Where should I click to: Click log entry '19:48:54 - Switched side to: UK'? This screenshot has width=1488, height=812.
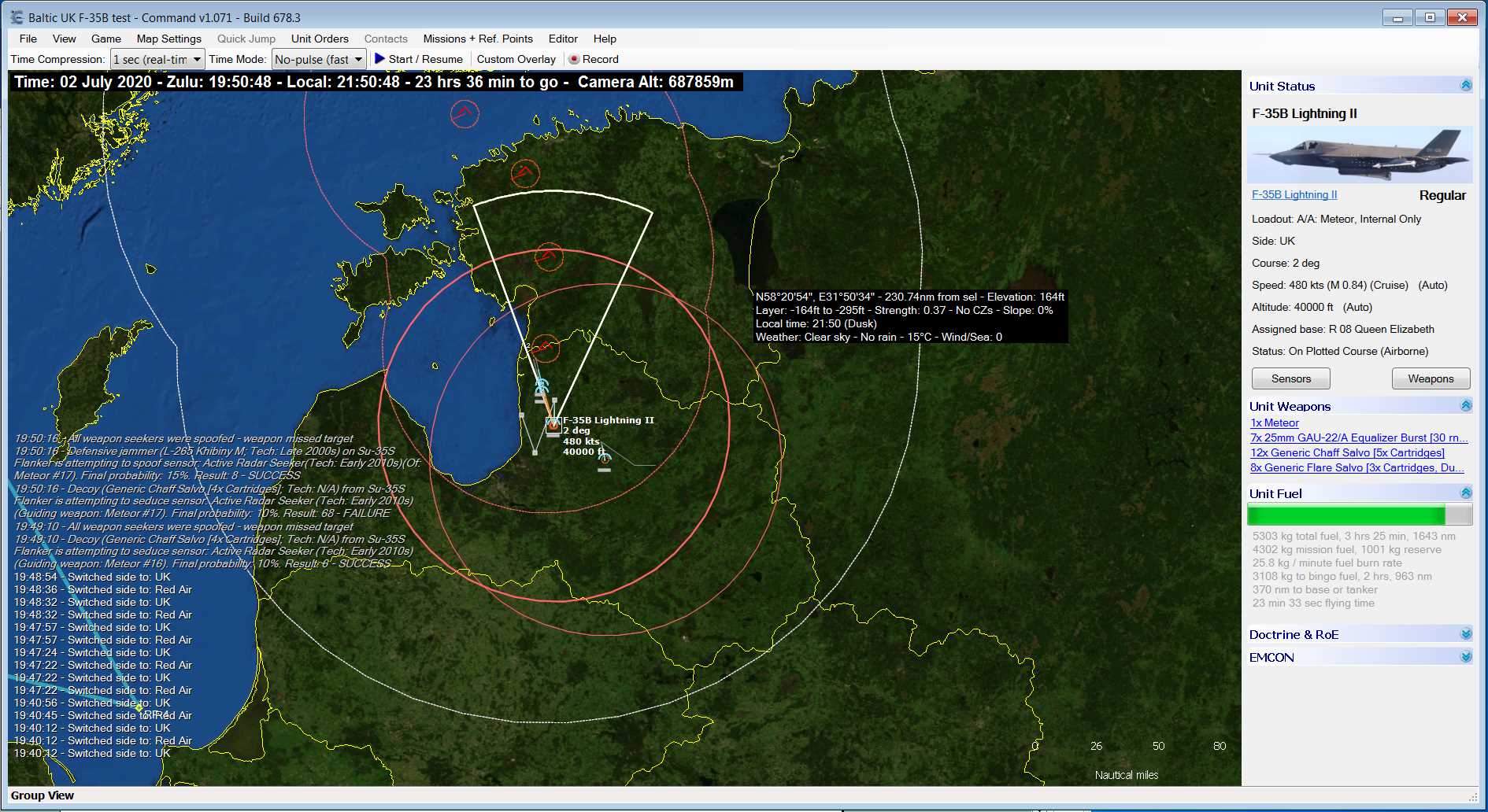(92, 577)
